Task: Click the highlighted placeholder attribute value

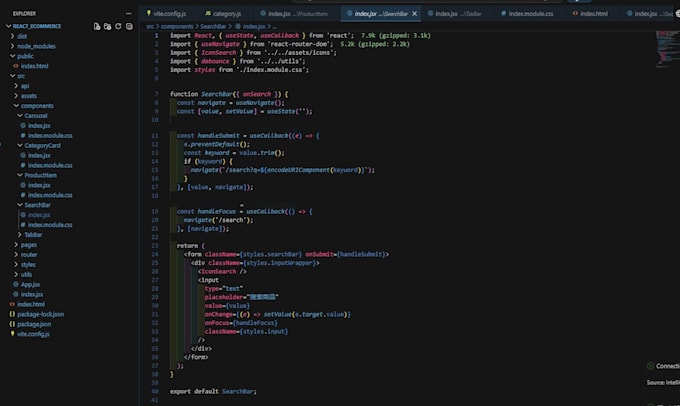Action: point(262,297)
